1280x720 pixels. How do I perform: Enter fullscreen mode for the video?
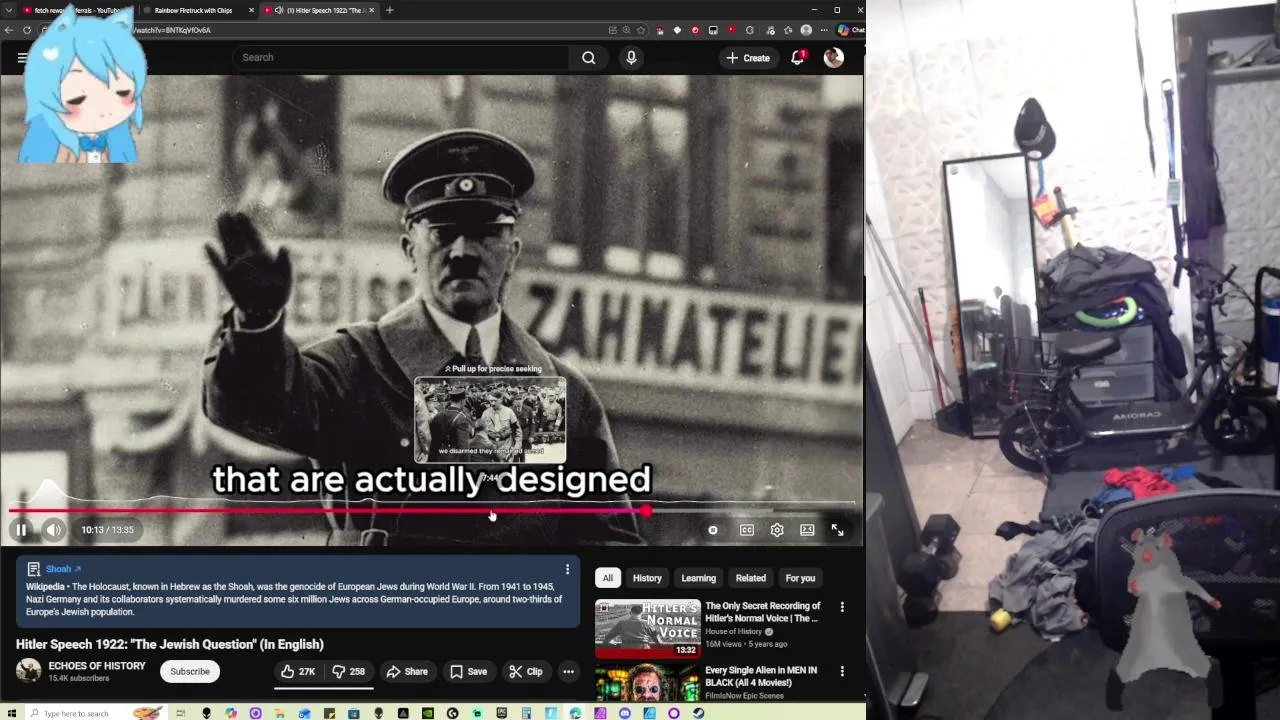click(838, 530)
